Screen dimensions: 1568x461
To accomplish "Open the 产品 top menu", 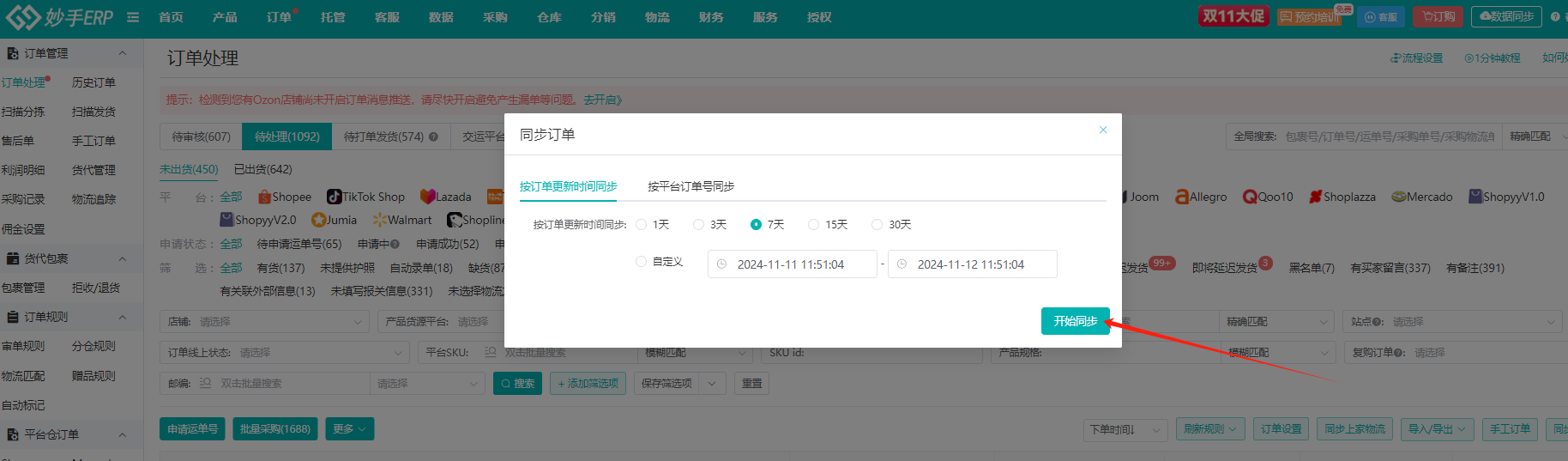I will pyautogui.click(x=225, y=17).
